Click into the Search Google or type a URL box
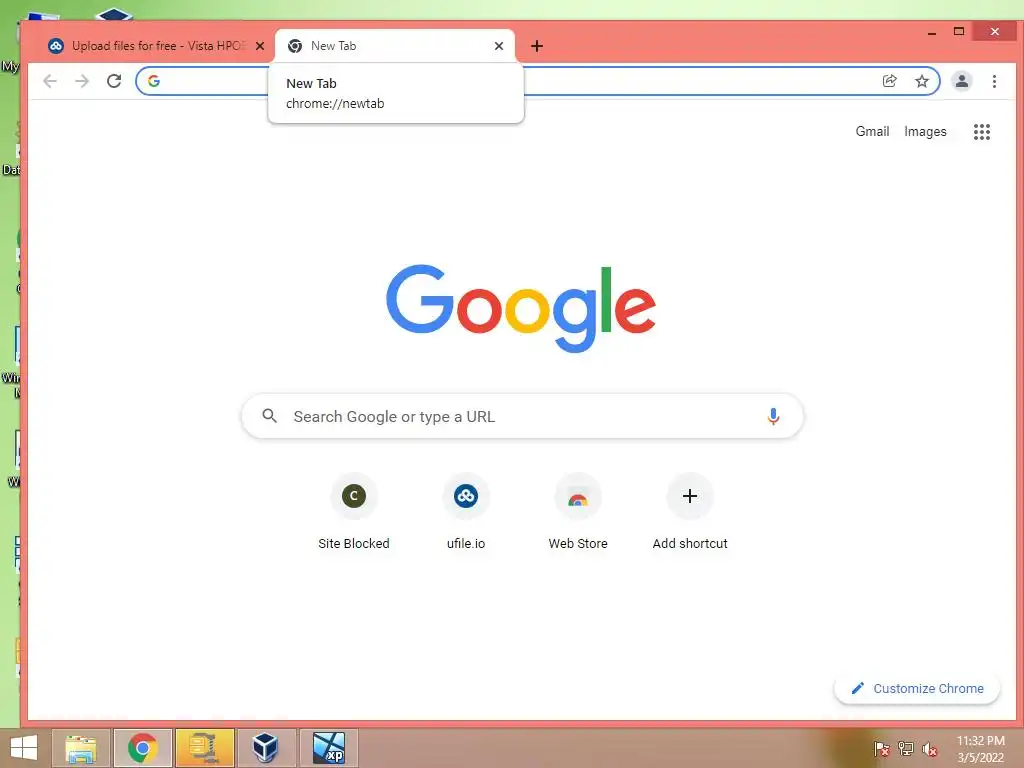 (x=522, y=416)
